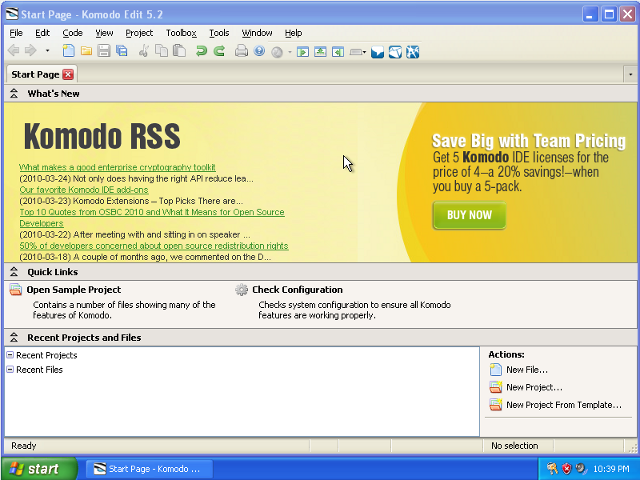Image resolution: width=640 pixels, height=480 pixels.
Task: Click the taskbar clock showing 10:39 PM
Action: [x=611, y=469]
